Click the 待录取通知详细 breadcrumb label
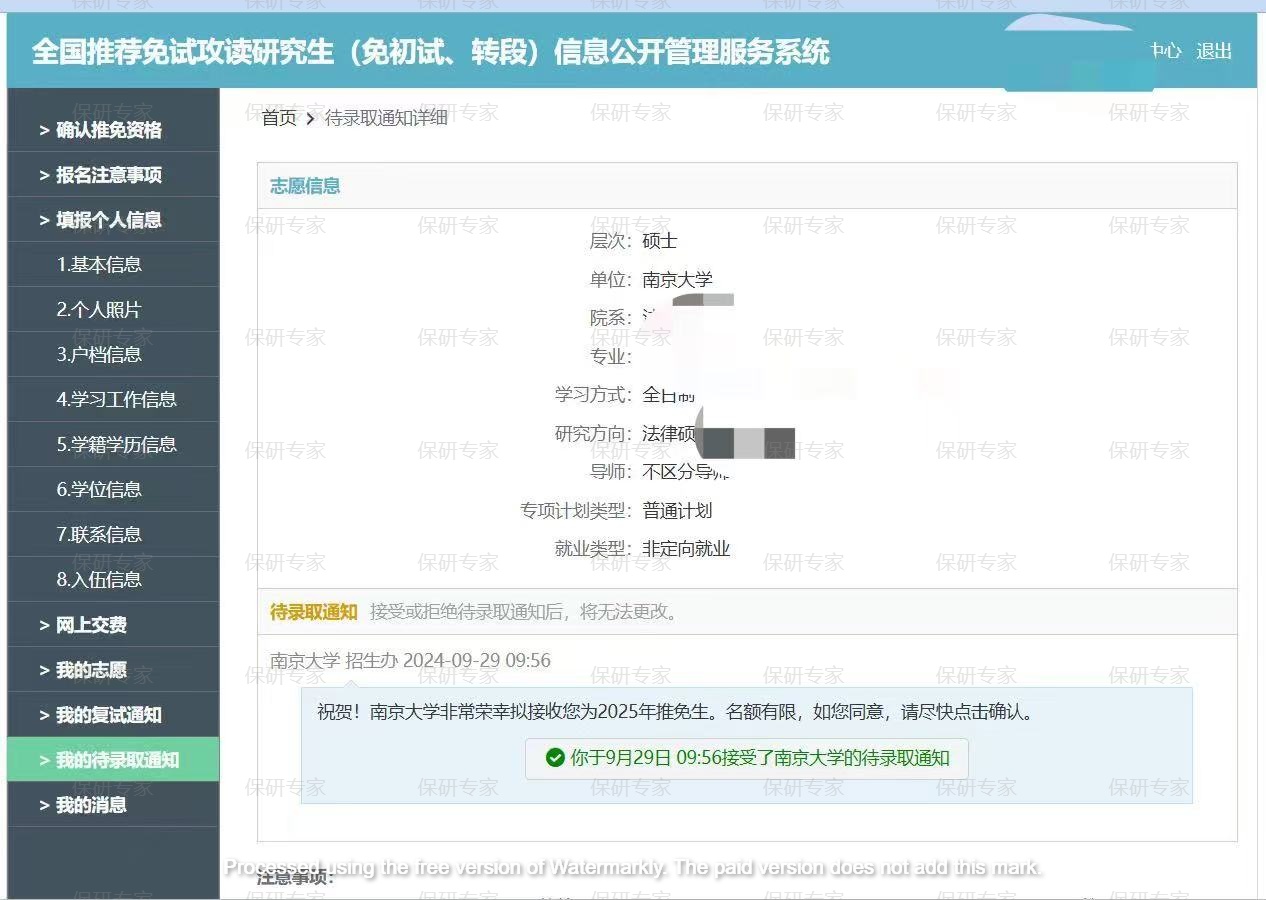This screenshot has height=900, width=1266. [385, 118]
